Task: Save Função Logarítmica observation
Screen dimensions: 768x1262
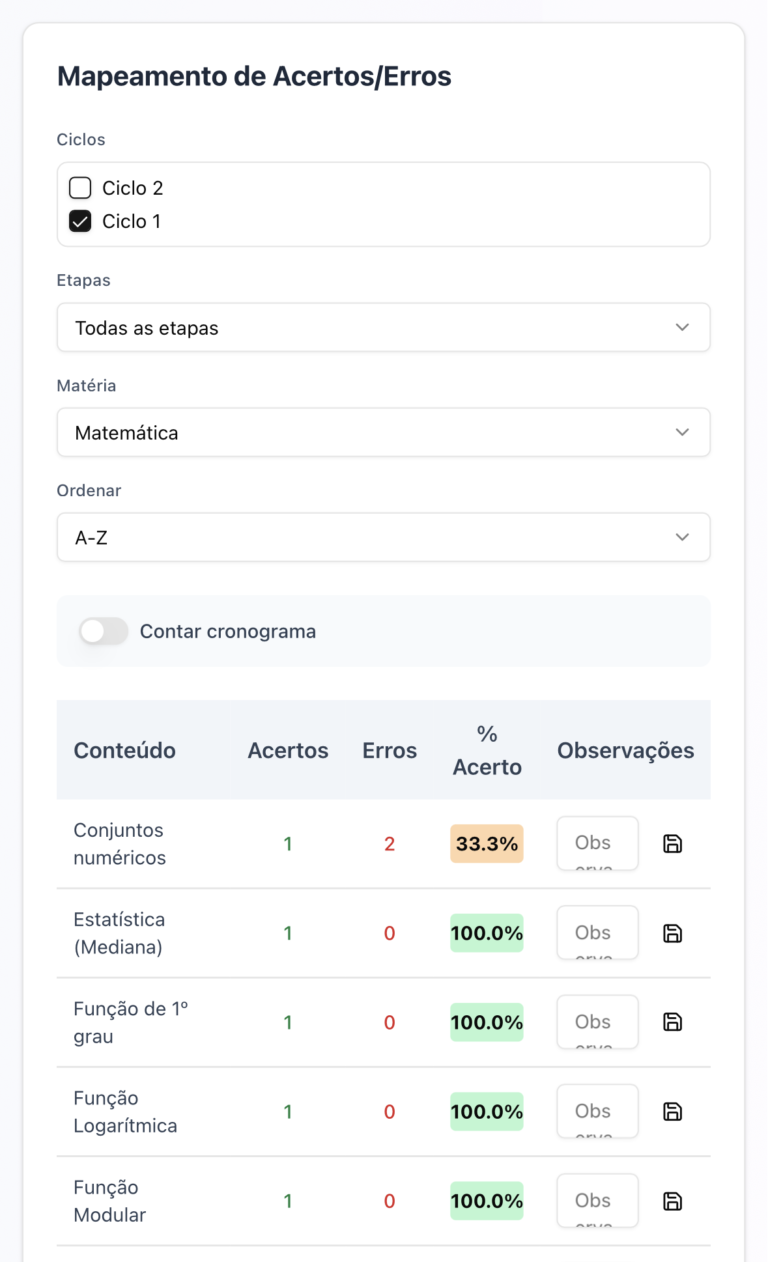Action: coord(673,1111)
